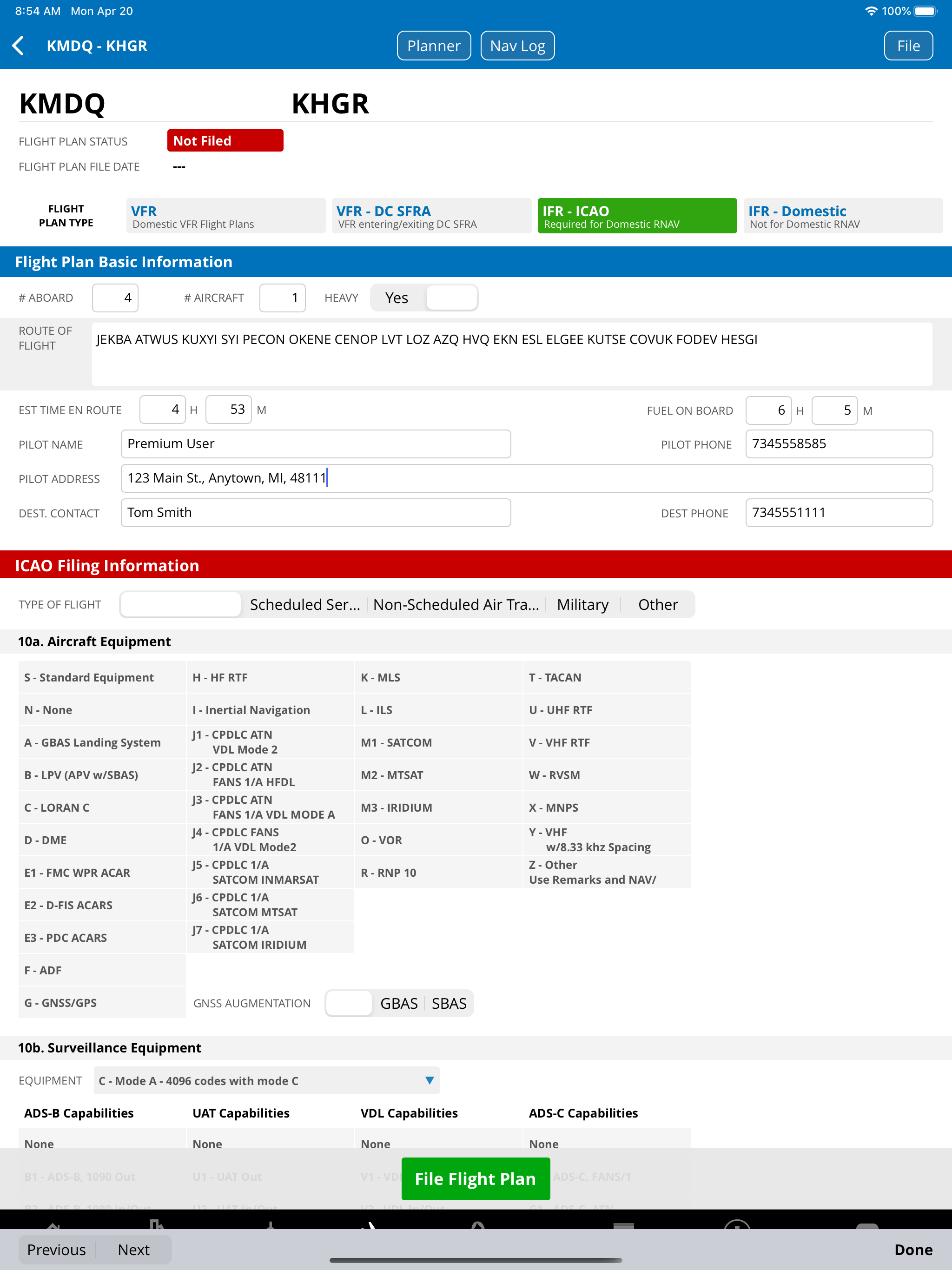The width and height of the screenshot is (952, 1270).
Task: Tap the en route minutes field
Action: click(x=229, y=410)
